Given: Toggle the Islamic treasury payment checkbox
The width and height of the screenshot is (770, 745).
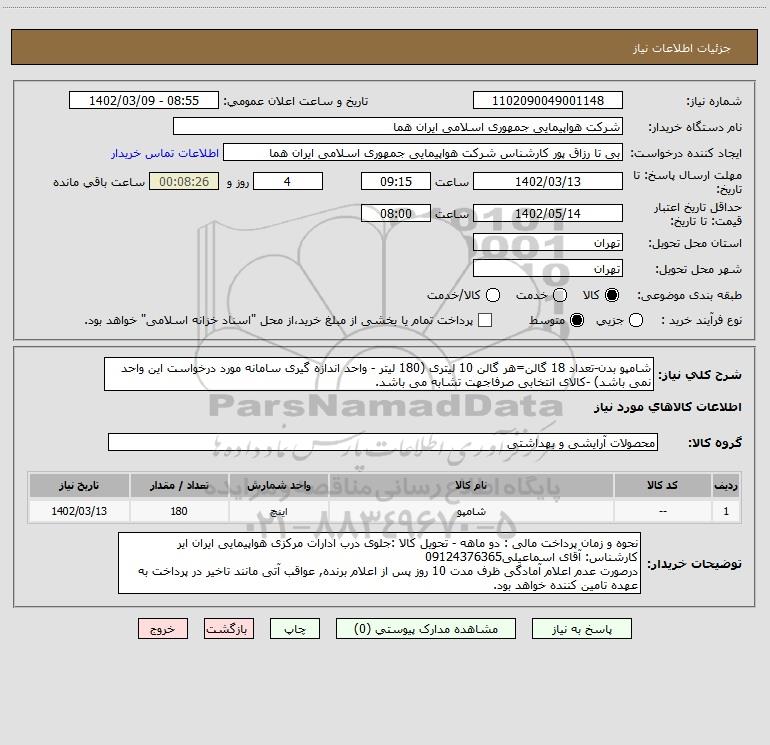Looking at the screenshot, I should click(x=485, y=320).
